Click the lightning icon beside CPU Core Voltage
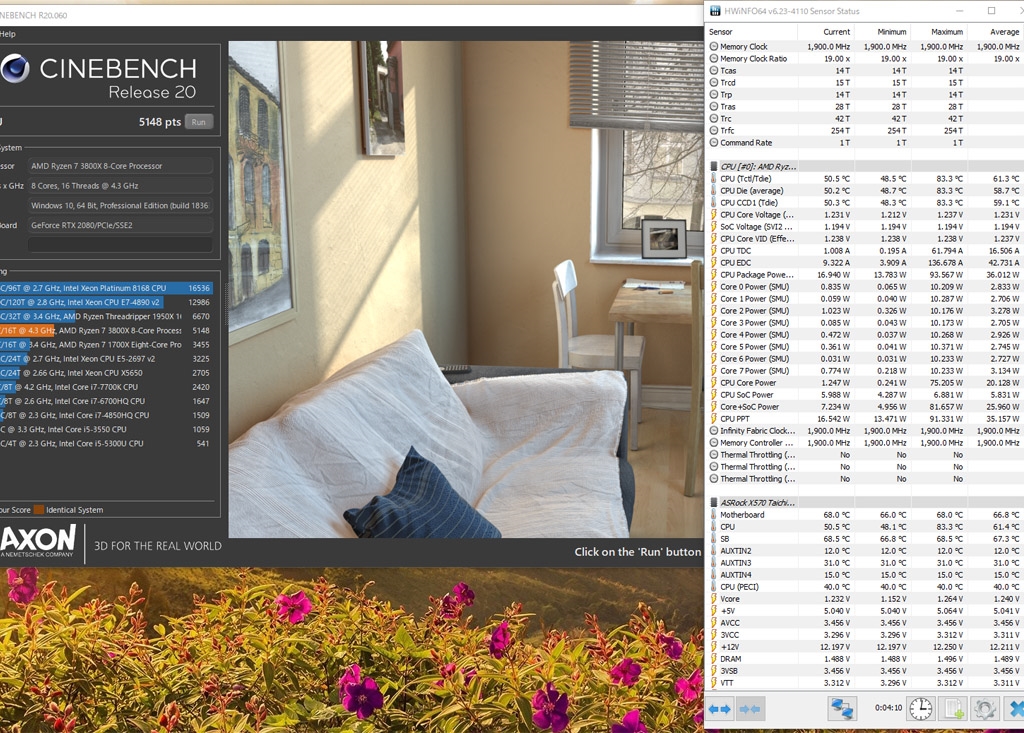 [714, 214]
